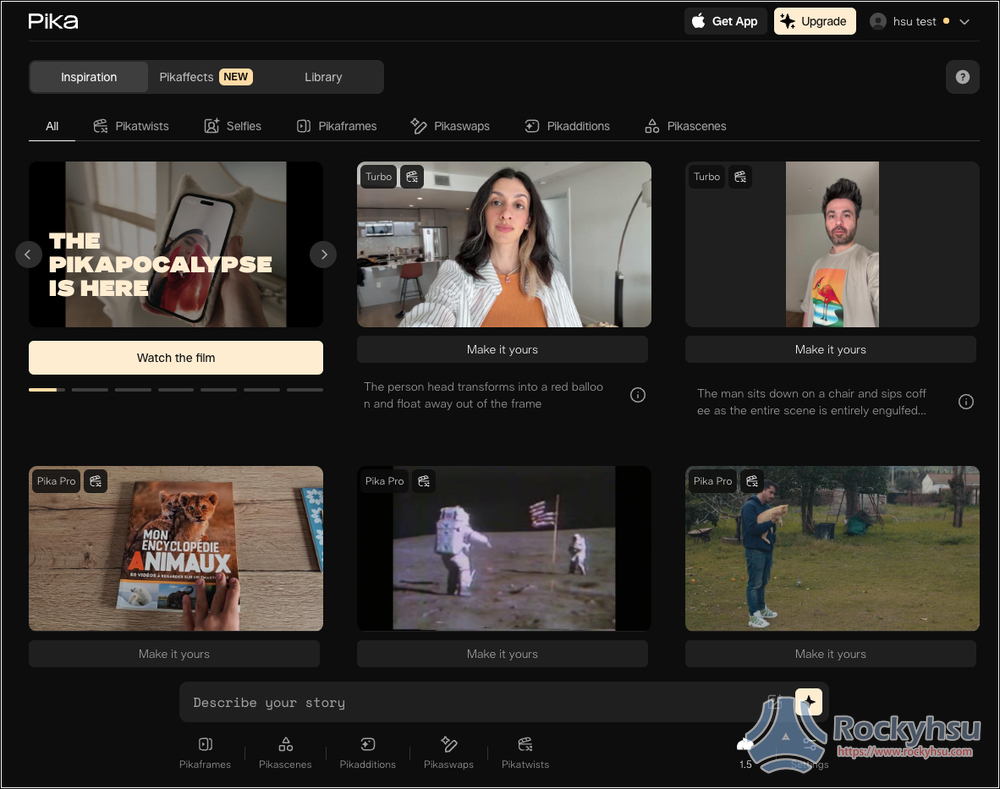Image resolution: width=1000 pixels, height=789 pixels.
Task: Click the Get App button
Action: 725,21
